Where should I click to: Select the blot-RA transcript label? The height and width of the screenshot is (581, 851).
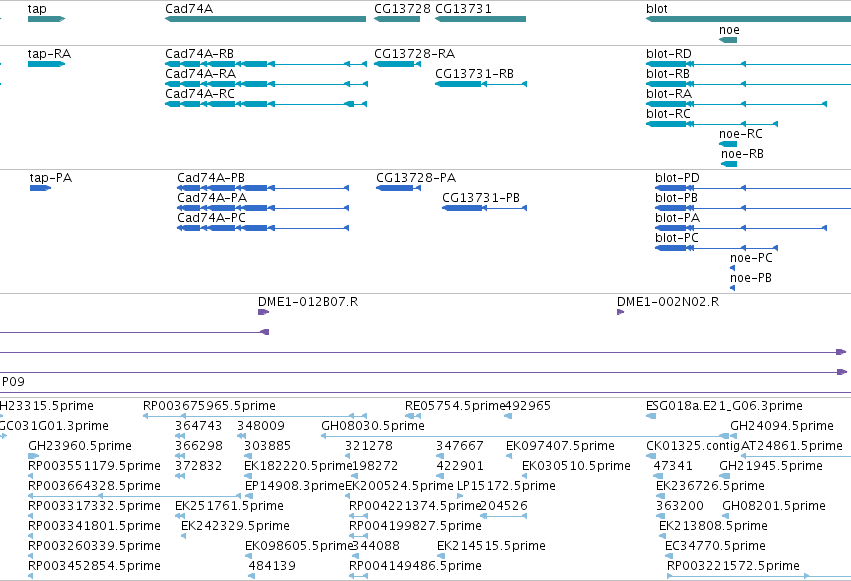(x=669, y=94)
